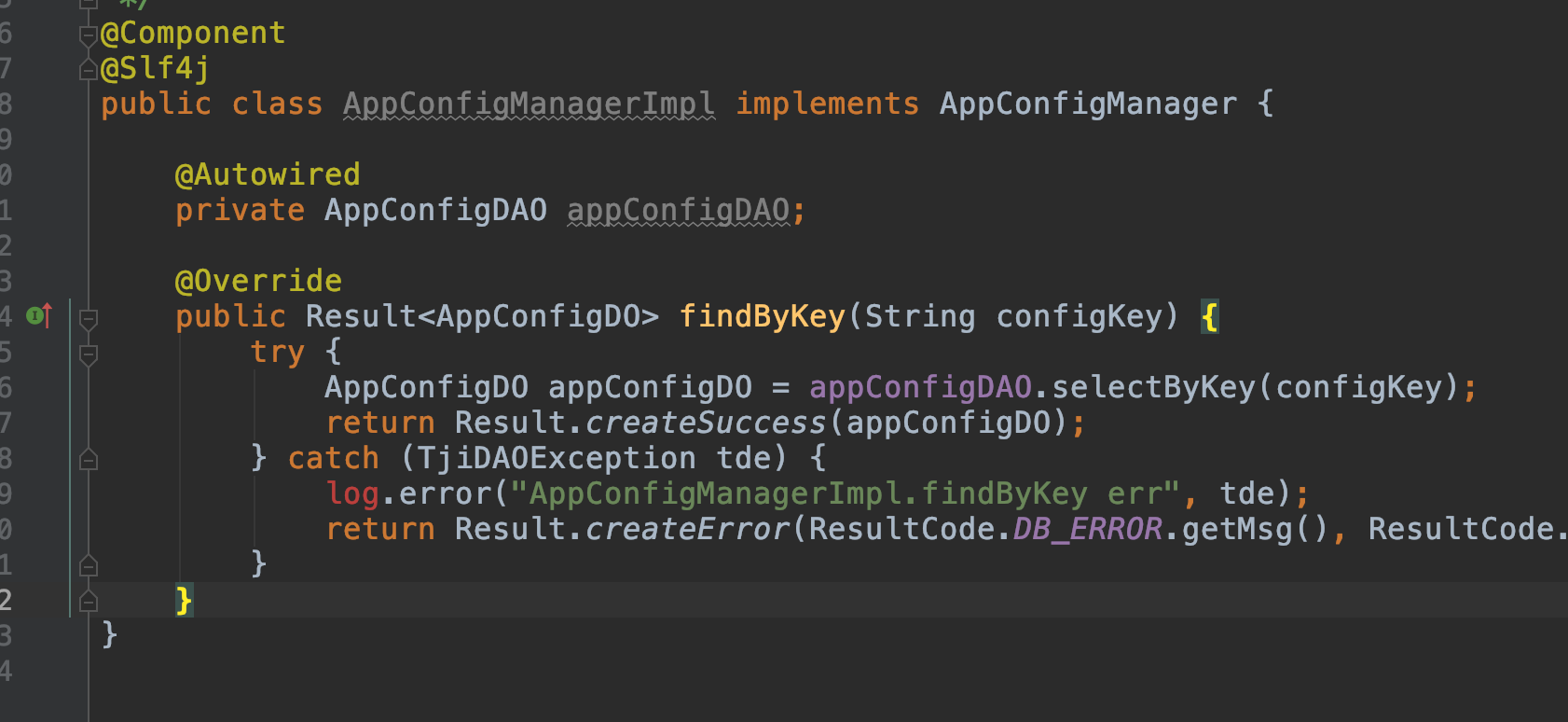1568x722 pixels.
Task: Click configKey parameter in the method signature
Action: 1079,316
